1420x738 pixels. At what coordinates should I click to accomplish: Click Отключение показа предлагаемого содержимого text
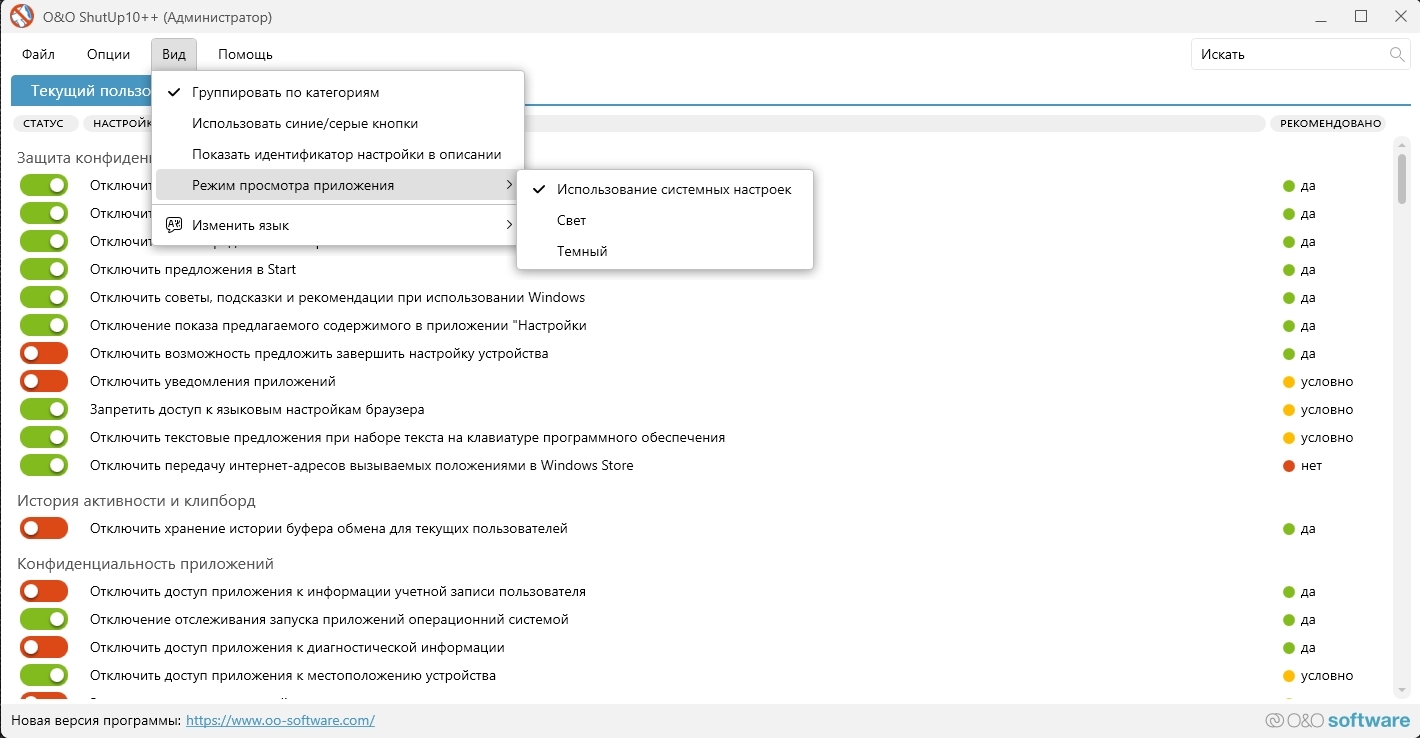(x=338, y=325)
